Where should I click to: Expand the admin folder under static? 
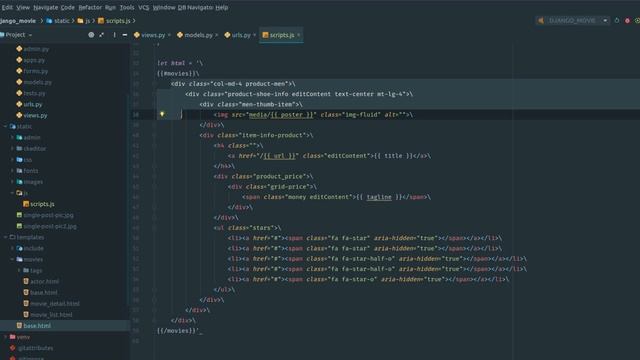click(x=12, y=138)
